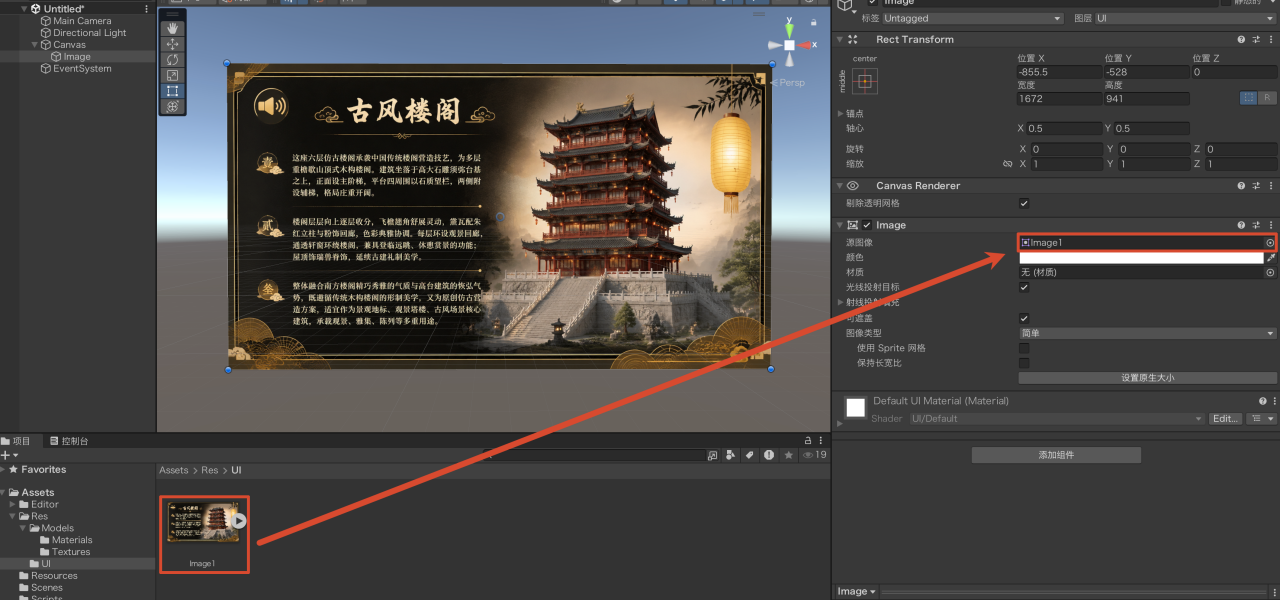Select EventSystem in Hierarchy
1280x600 pixels.
(x=82, y=69)
